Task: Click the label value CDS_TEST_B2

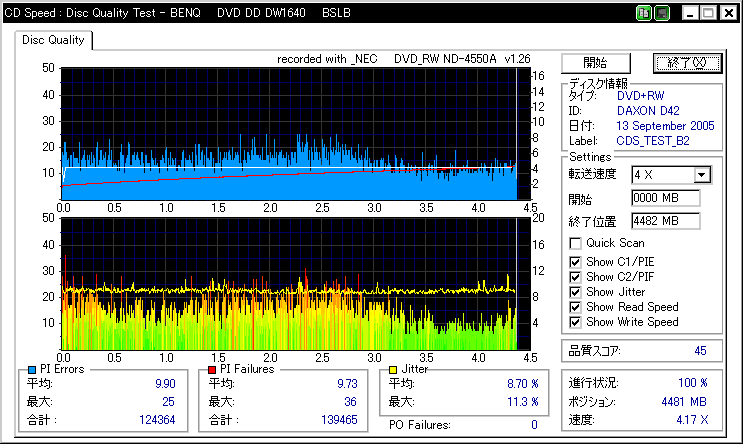Action: coord(653,141)
